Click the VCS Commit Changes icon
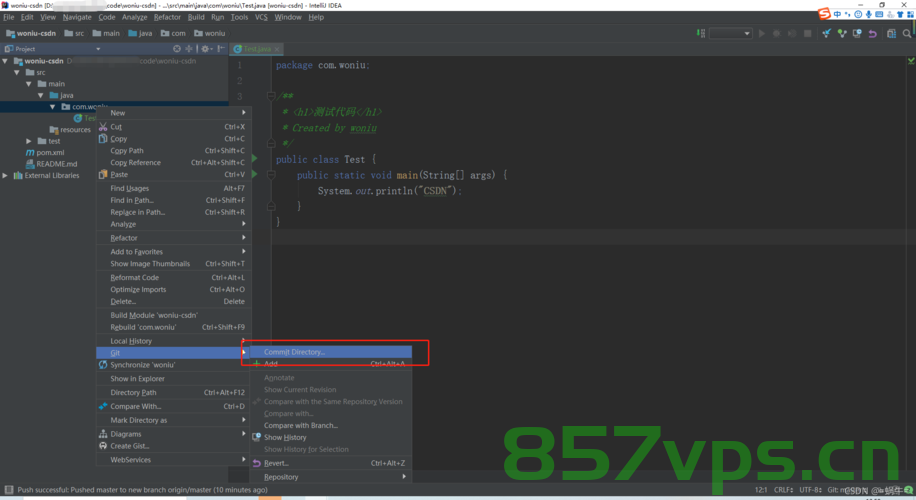Image resolution: width=916 pixels, height=500 pixels. pyautogui.click(x=842, y=33)
